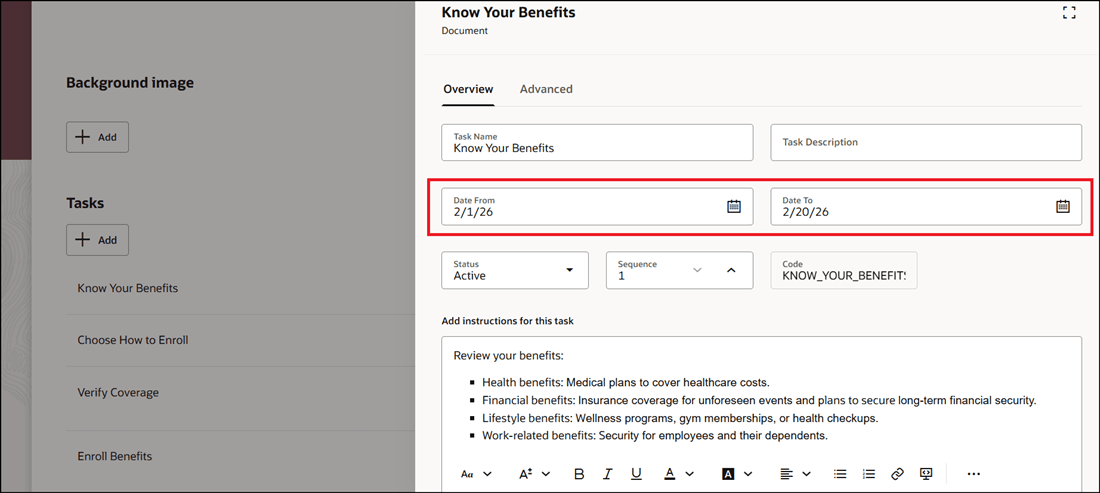The height and width of the screenshot is (493, 1100).
Task: Switch to the Advanced tab
Action: pos(546,89)
